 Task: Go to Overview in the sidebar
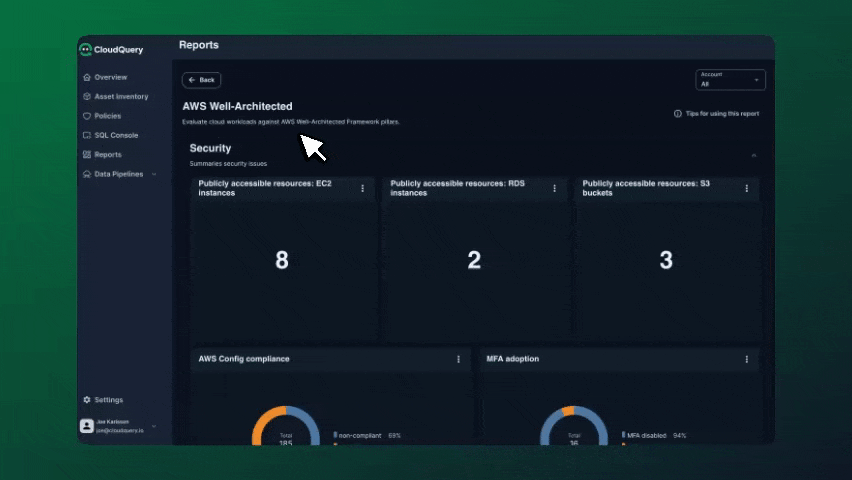[110, 77]
